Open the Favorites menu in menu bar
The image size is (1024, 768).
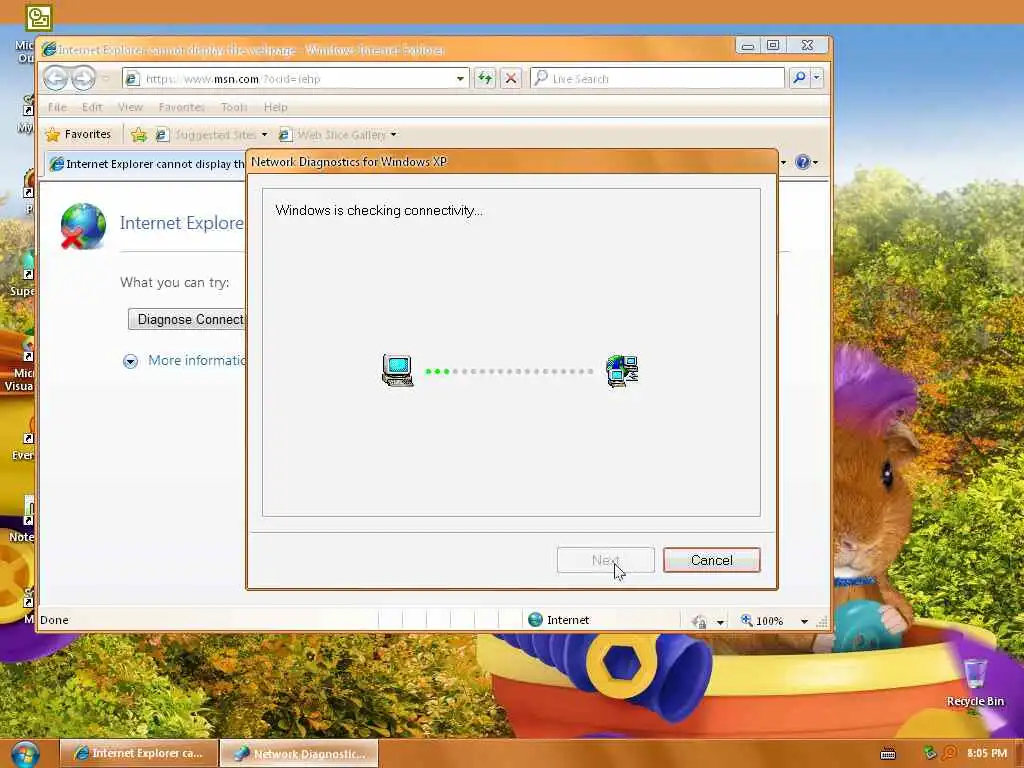(x=182, y=107)
